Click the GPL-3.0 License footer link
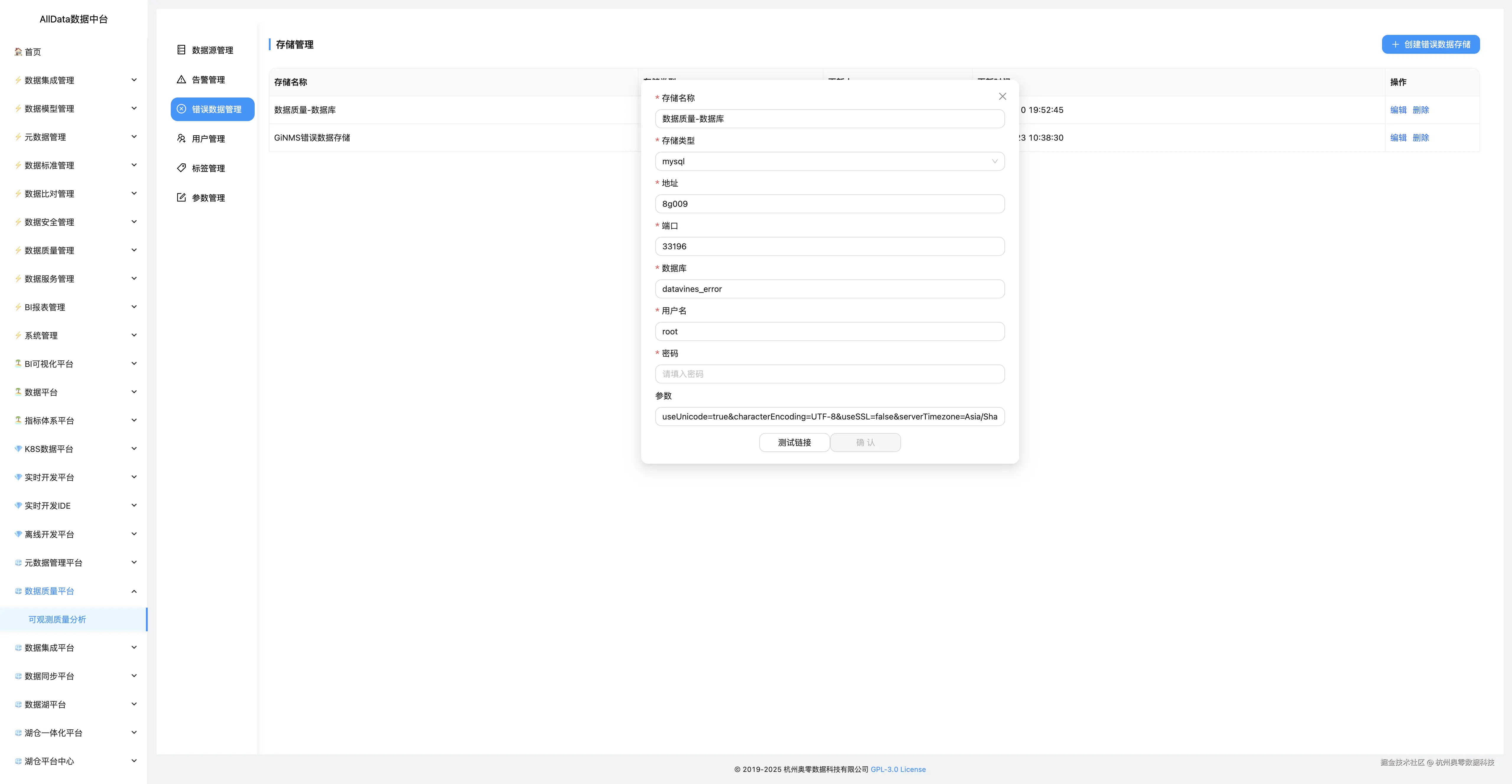This screenshot has height=784, width=1512. (x=898, y=769)
